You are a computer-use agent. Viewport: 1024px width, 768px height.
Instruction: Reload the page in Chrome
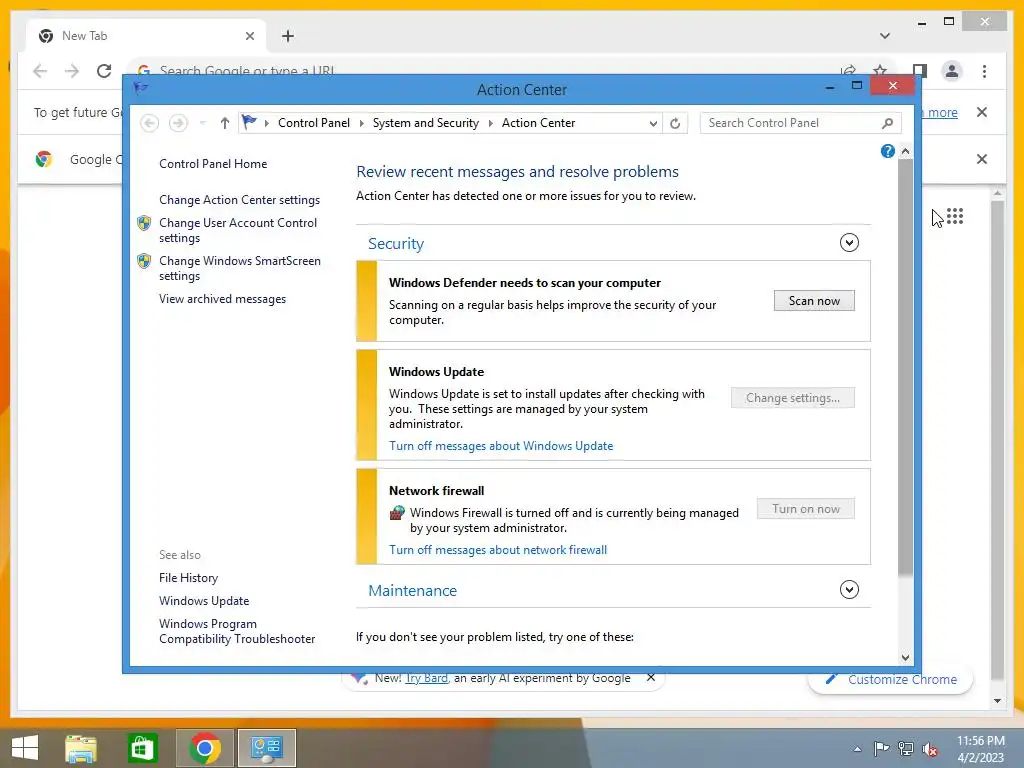104,71
